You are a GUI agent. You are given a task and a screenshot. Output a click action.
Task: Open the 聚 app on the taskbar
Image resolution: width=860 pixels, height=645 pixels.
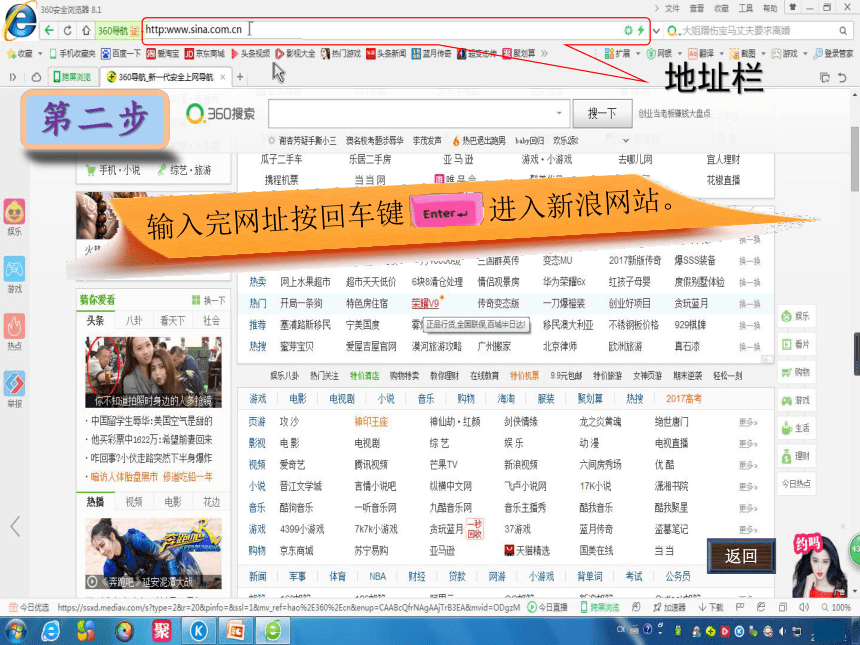point(161,631)
